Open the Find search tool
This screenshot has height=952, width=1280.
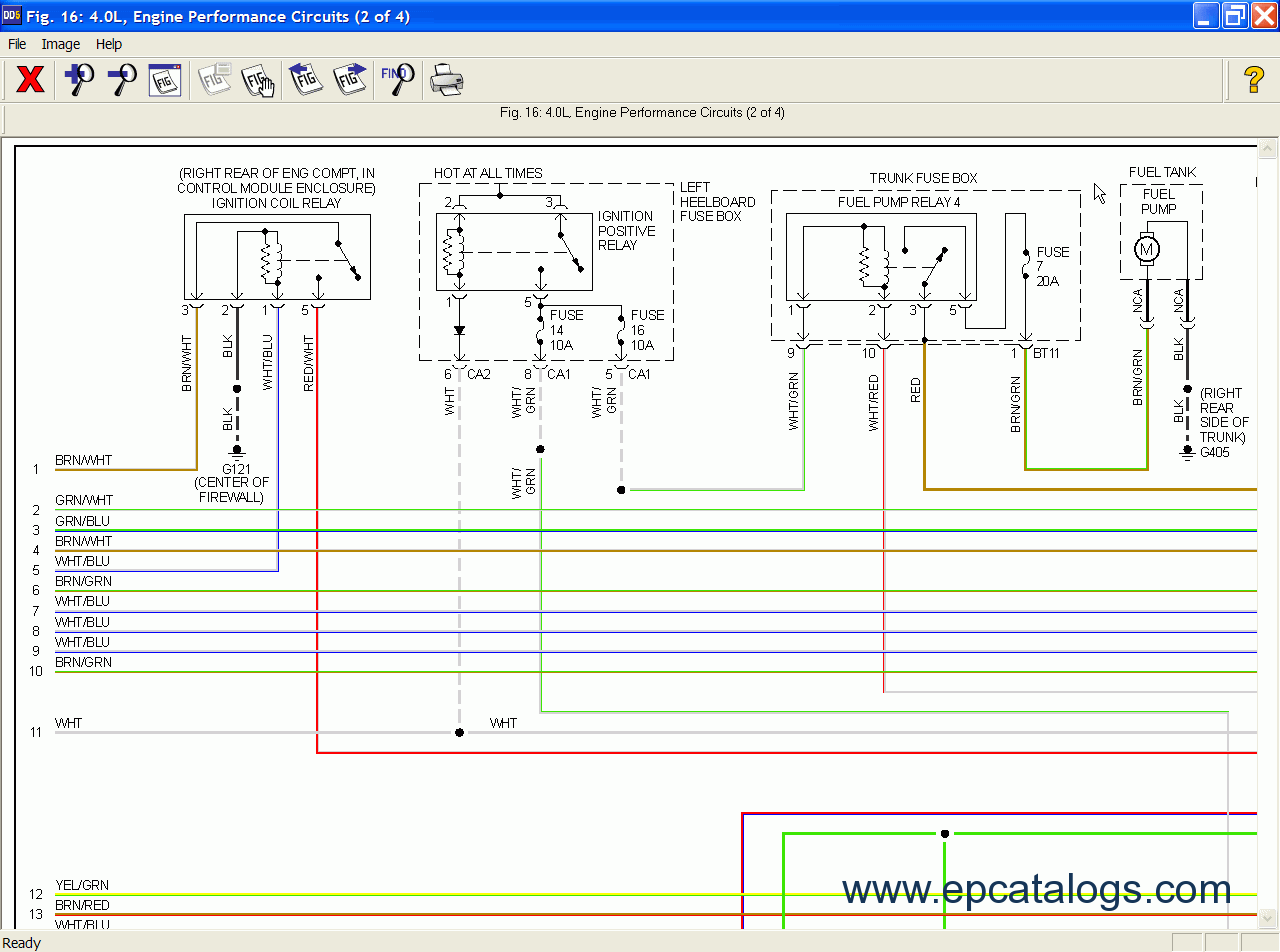398,79
